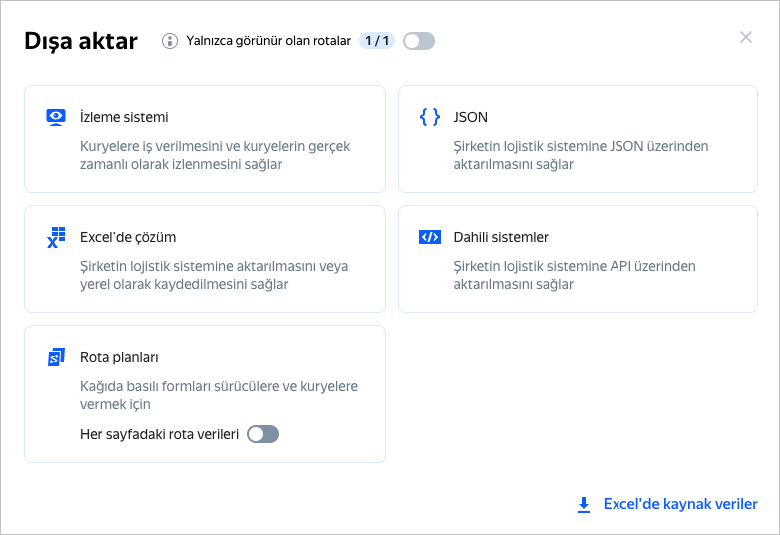Click the 1 / 1 routes counter badge
Image resolution: width=780 pixels, height=535 pixels.
pos(377,41)
